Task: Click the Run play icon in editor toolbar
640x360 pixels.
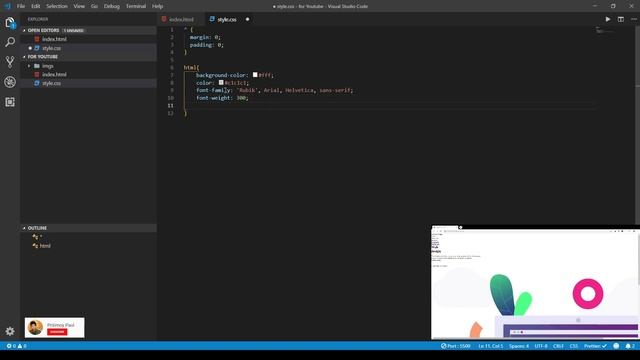Action: coord(608,19)
